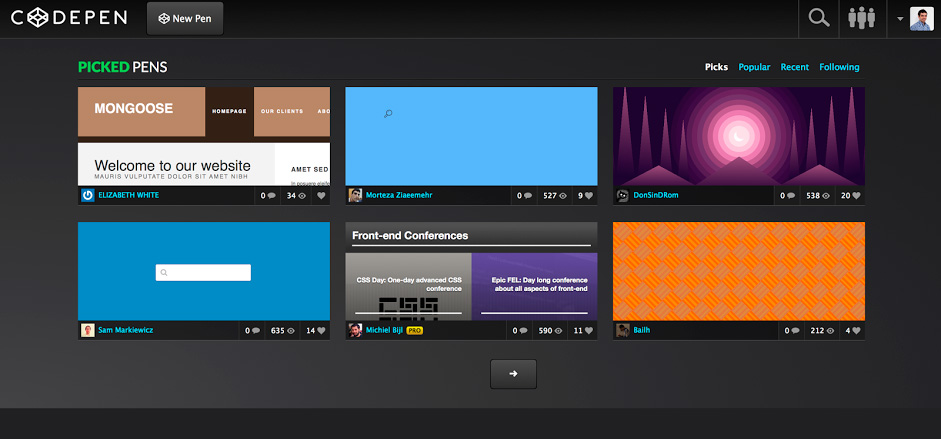Open comments on Morteza Ziaeemehr's pen

pos(525,196)
